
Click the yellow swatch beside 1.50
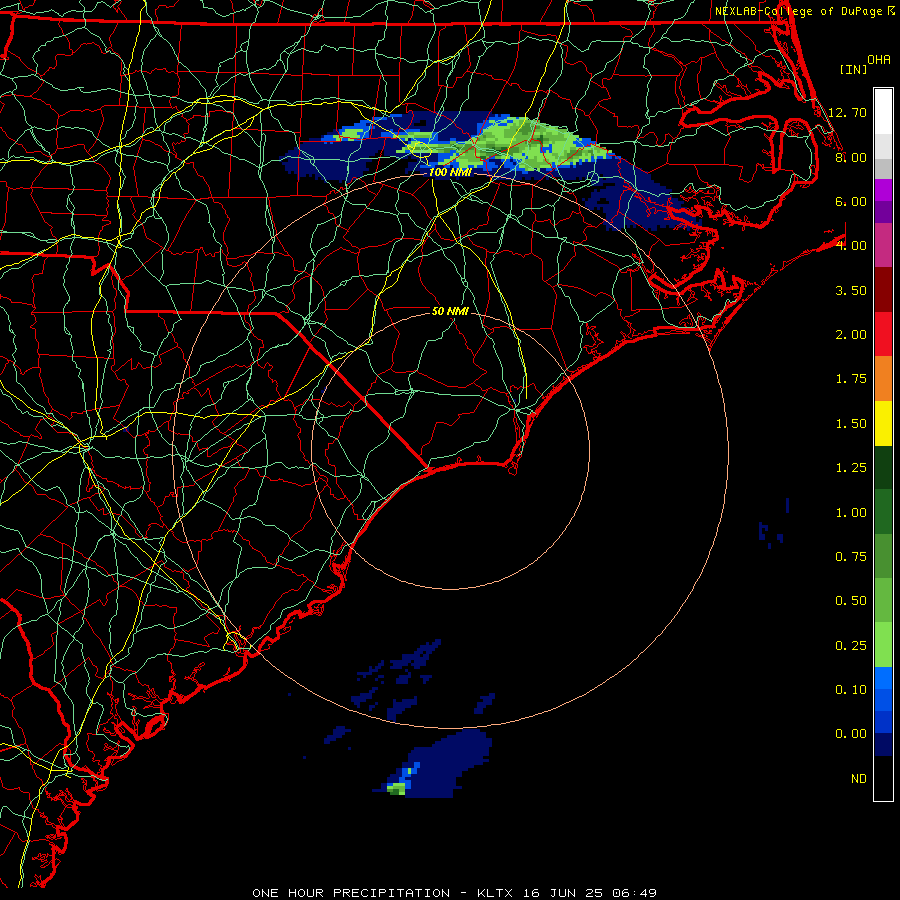click(883, 423)
